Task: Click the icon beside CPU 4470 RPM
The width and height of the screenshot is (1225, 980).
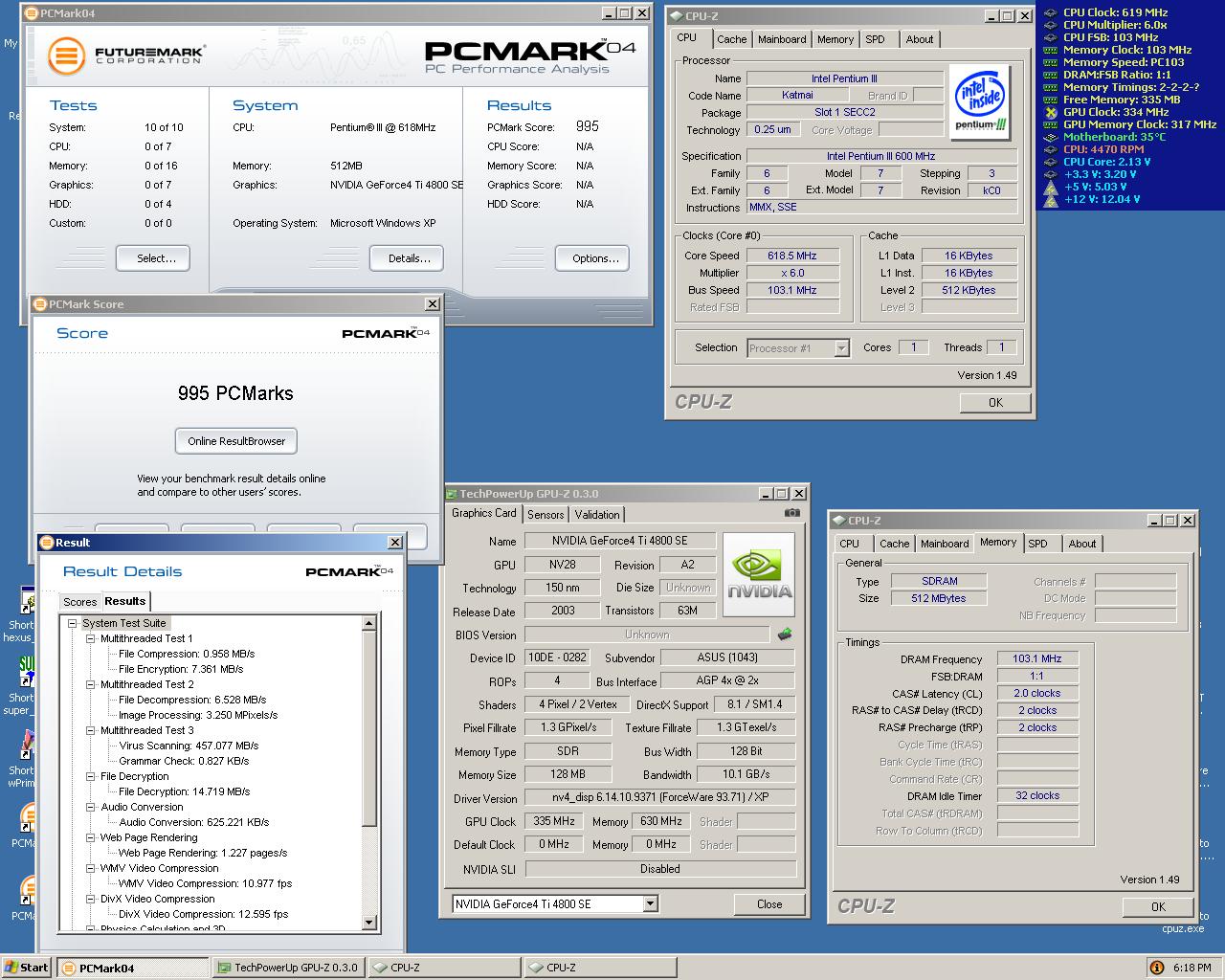Action: tap(1051, 149)
